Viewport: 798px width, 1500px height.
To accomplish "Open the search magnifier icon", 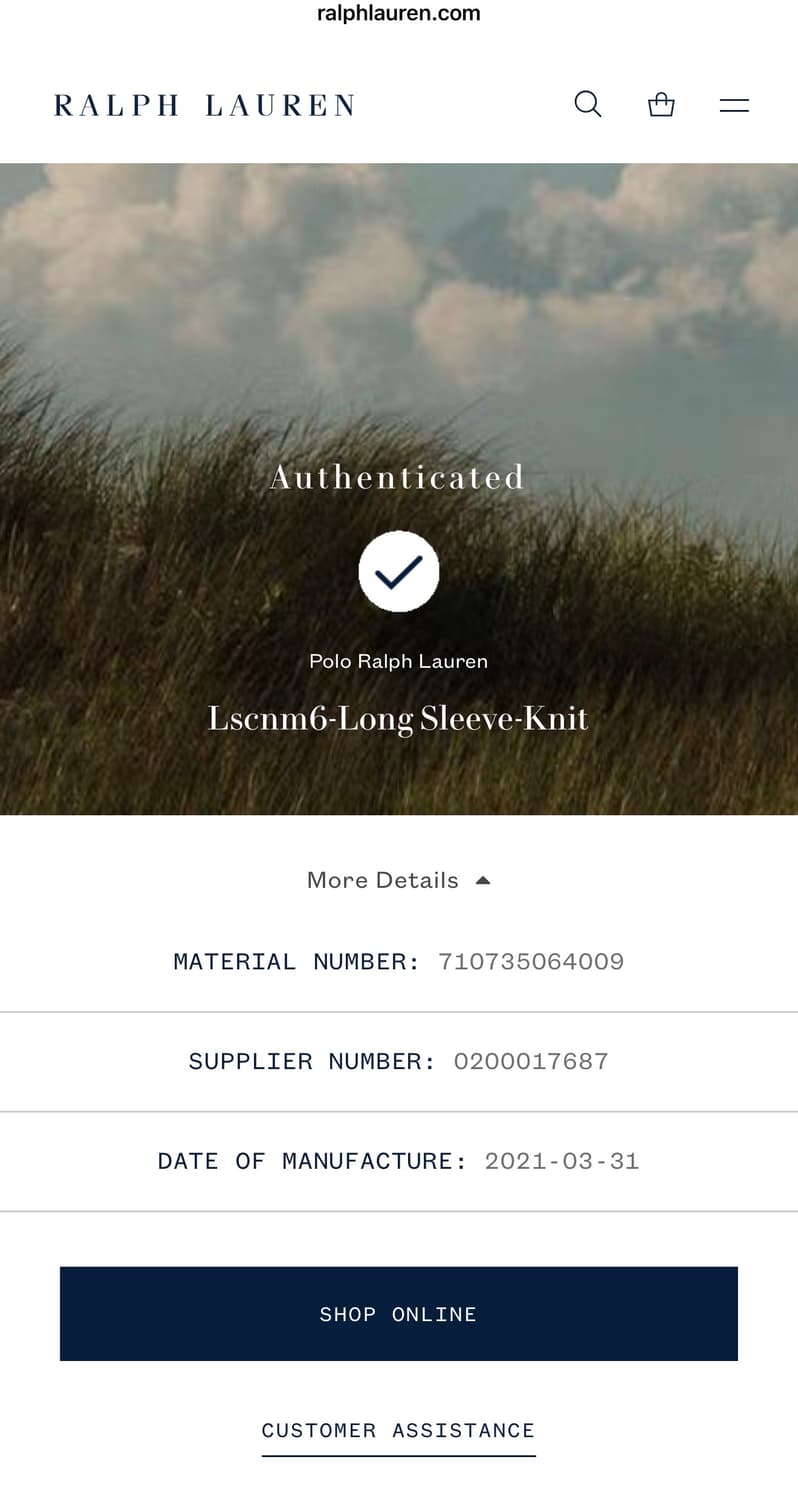I will coord(588,104).
